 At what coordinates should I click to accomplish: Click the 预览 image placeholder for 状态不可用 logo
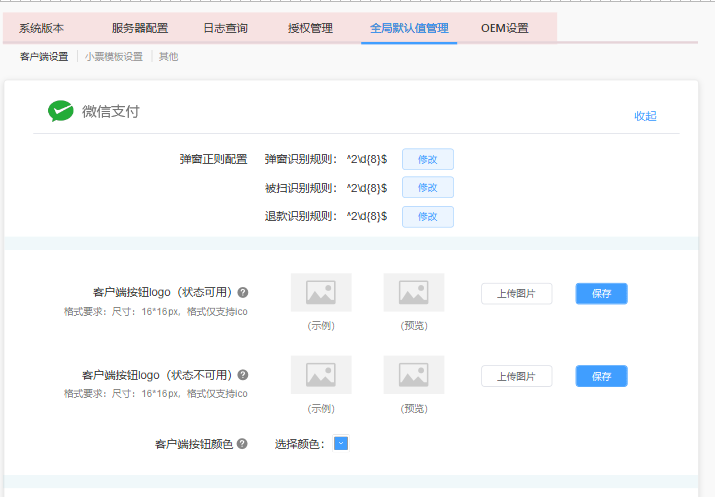coord(413,375)
